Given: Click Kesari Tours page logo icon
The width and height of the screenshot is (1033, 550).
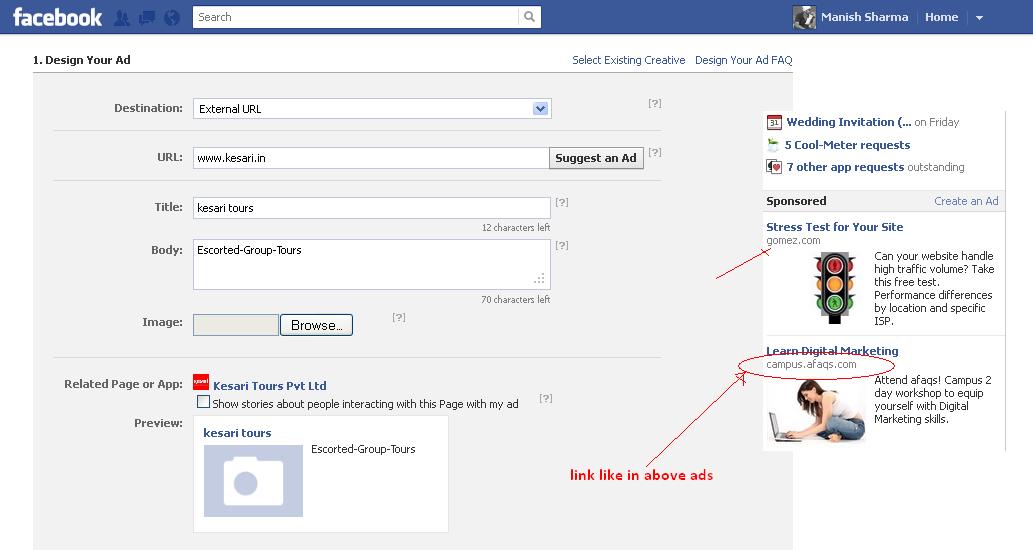Looking at the screenshot, I should pyautogui.click(x=201, y=382).
